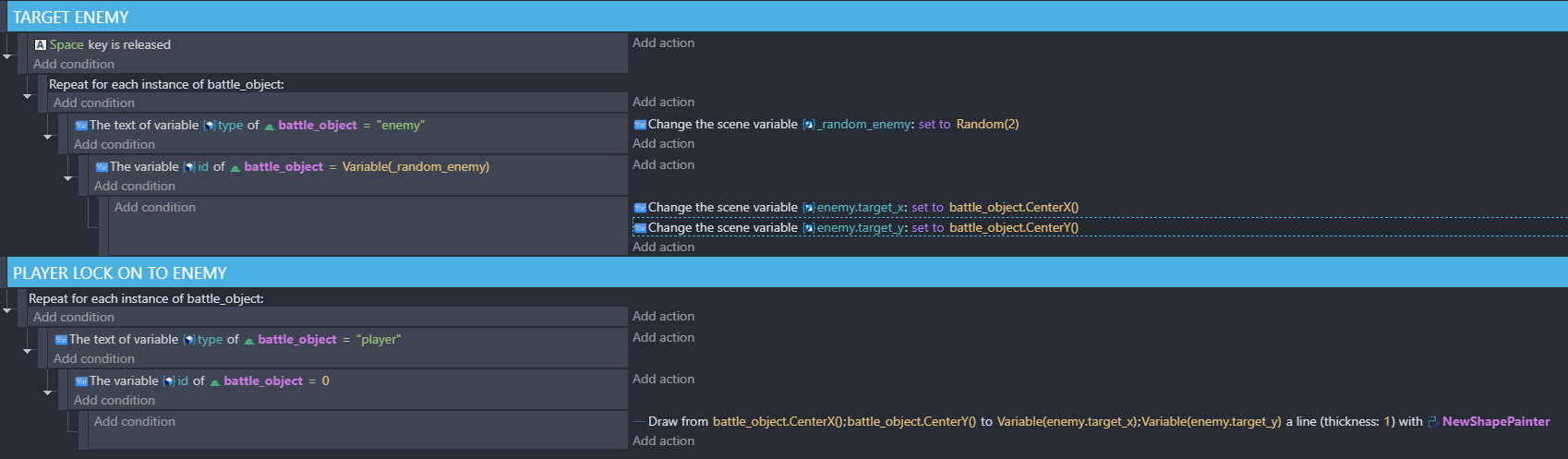The image size is (1568, 459).
Task: Click shape painter icon before NewShapePainter
Action: (x=1433, y=422)
